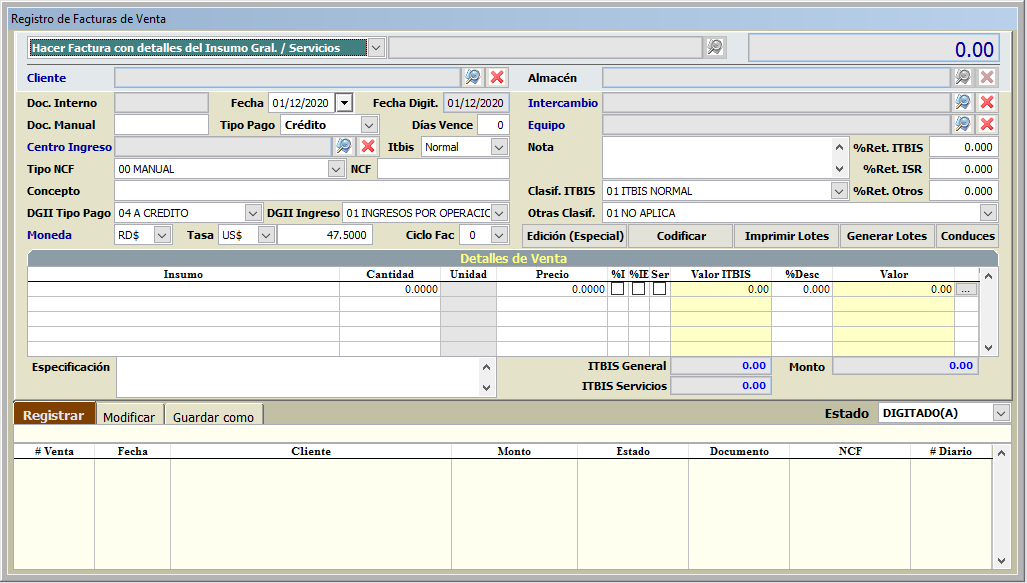Open the Moneda RD$ dropdown
This screenshot has height=583, width=1027.
pyautogui.click(x=162, y=235)
